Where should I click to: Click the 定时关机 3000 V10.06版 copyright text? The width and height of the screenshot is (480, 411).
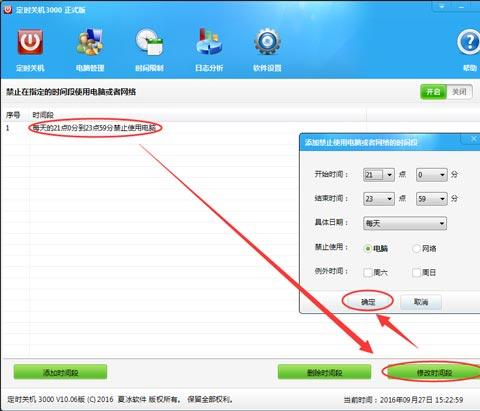pos(120,399)
